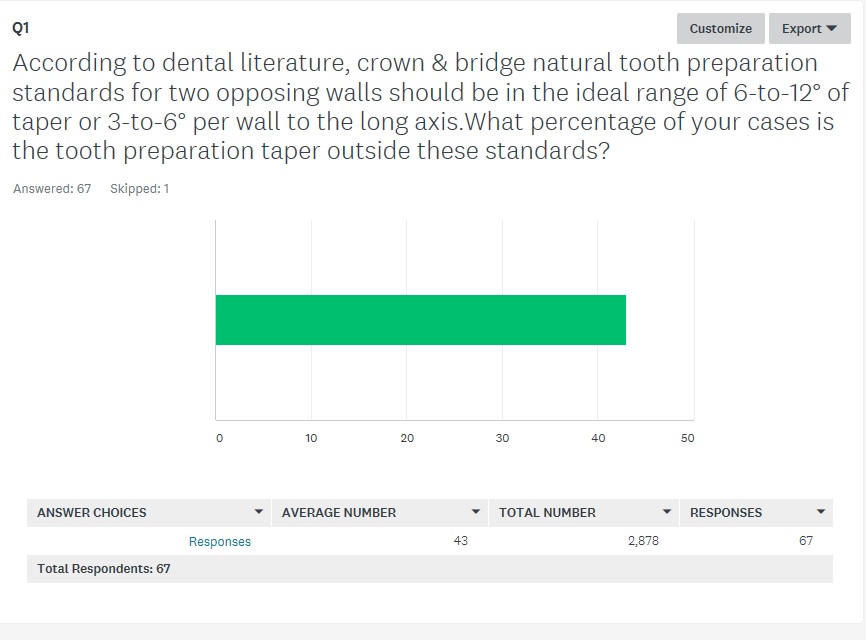
Task: Click the Total Number column sort arrow
Action: pos(667,512)
